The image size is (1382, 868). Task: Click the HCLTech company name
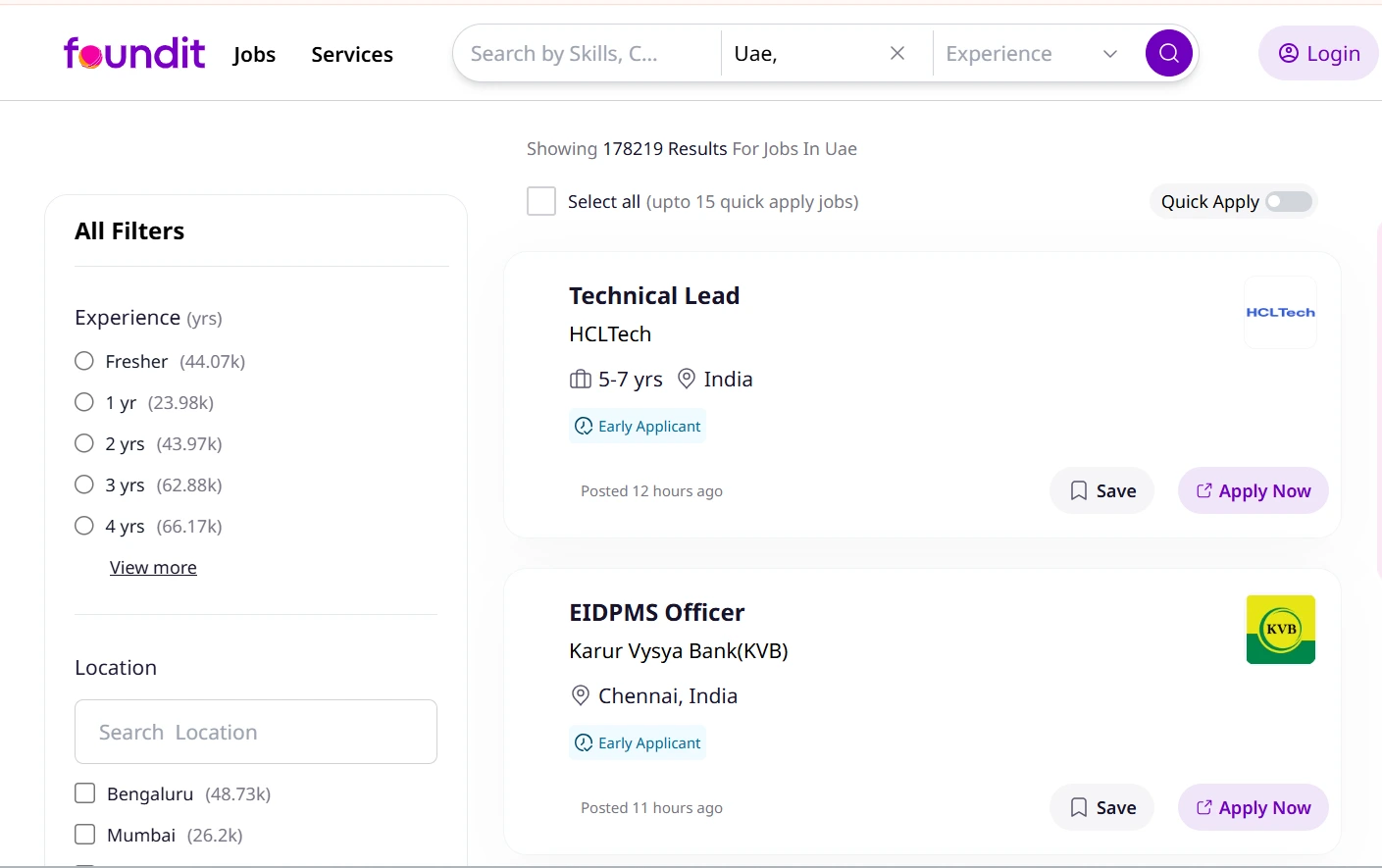coord(610,333)
